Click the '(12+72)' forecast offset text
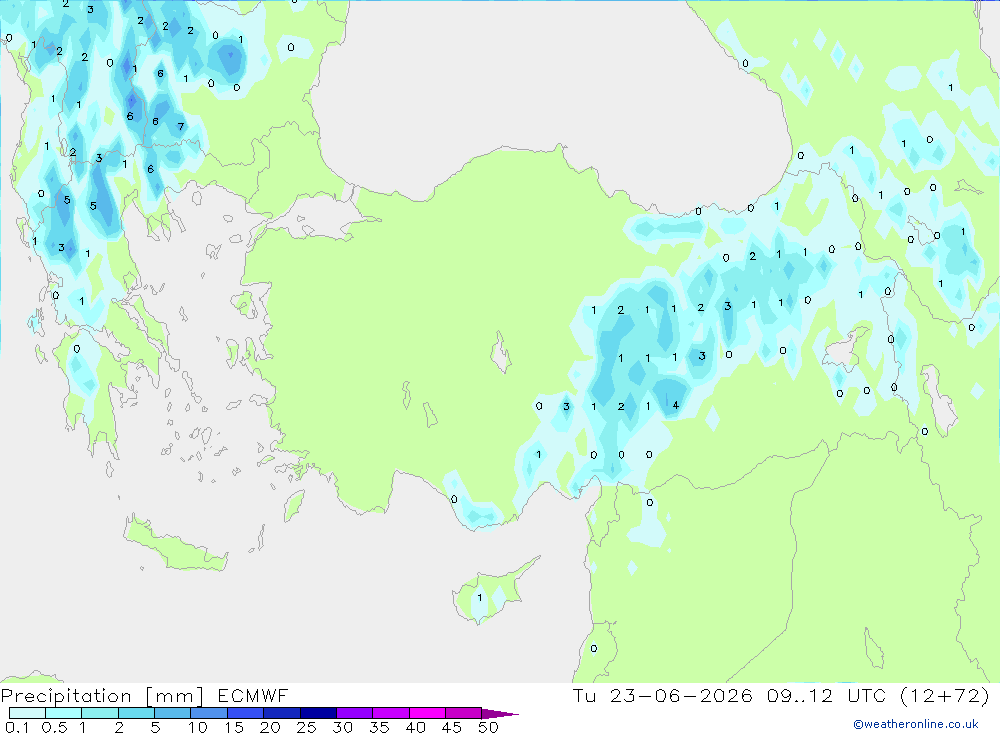Image resolution: width=1000 pixels, height=733 pixels. tap(945, 695)
